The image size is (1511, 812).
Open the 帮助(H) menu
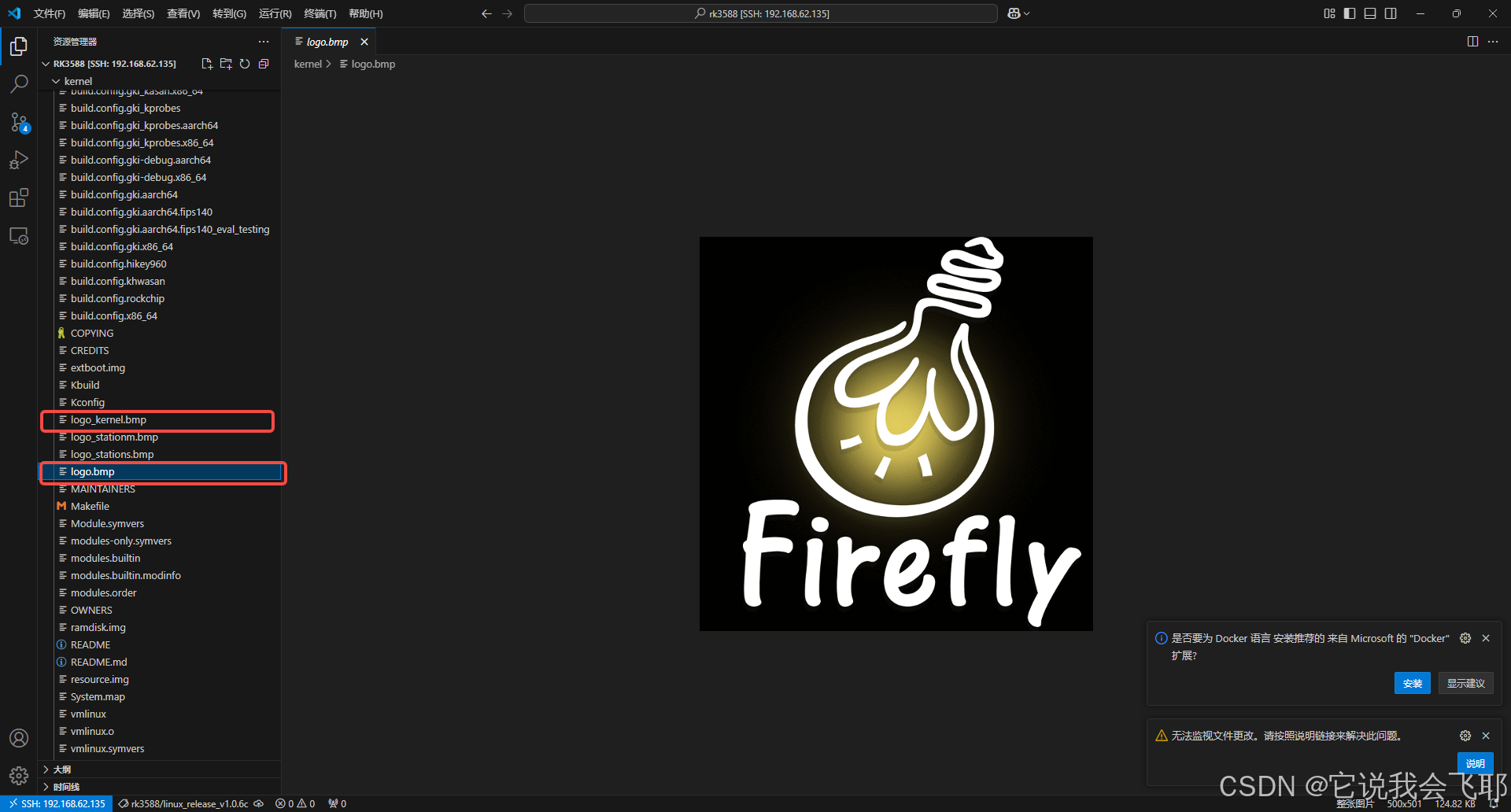(x=366, y=13)
